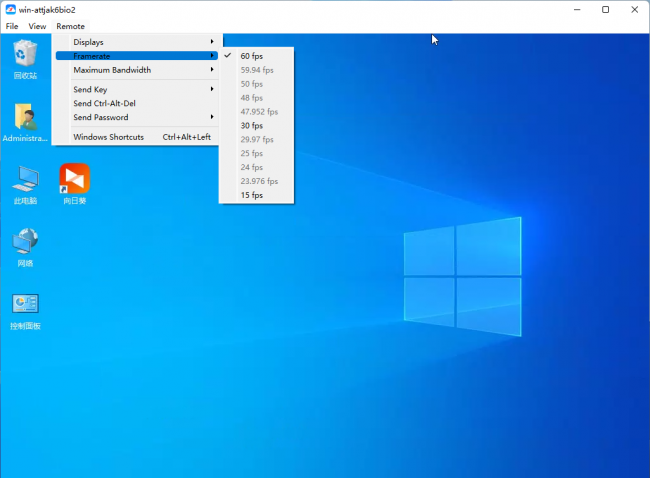Select 59.94 fps framerate

[257, 70]
